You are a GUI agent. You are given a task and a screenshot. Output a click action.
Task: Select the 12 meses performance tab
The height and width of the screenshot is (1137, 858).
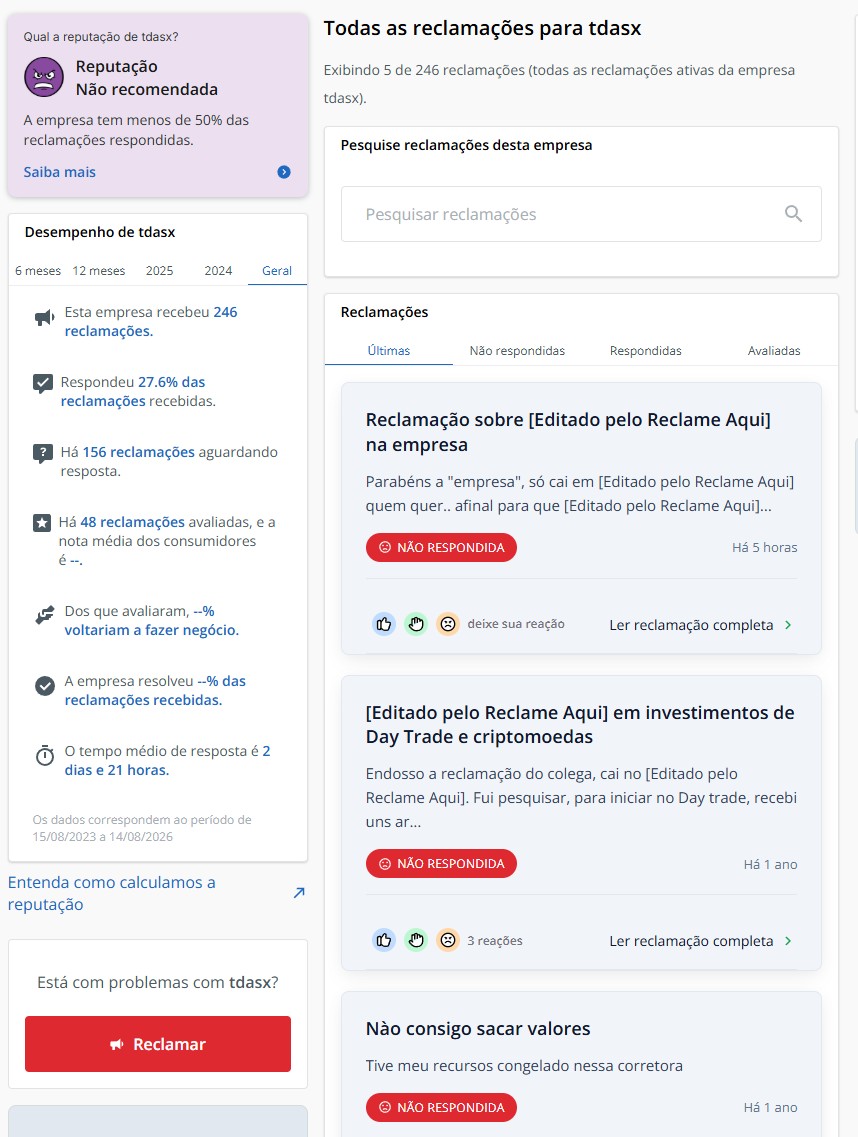99,270
